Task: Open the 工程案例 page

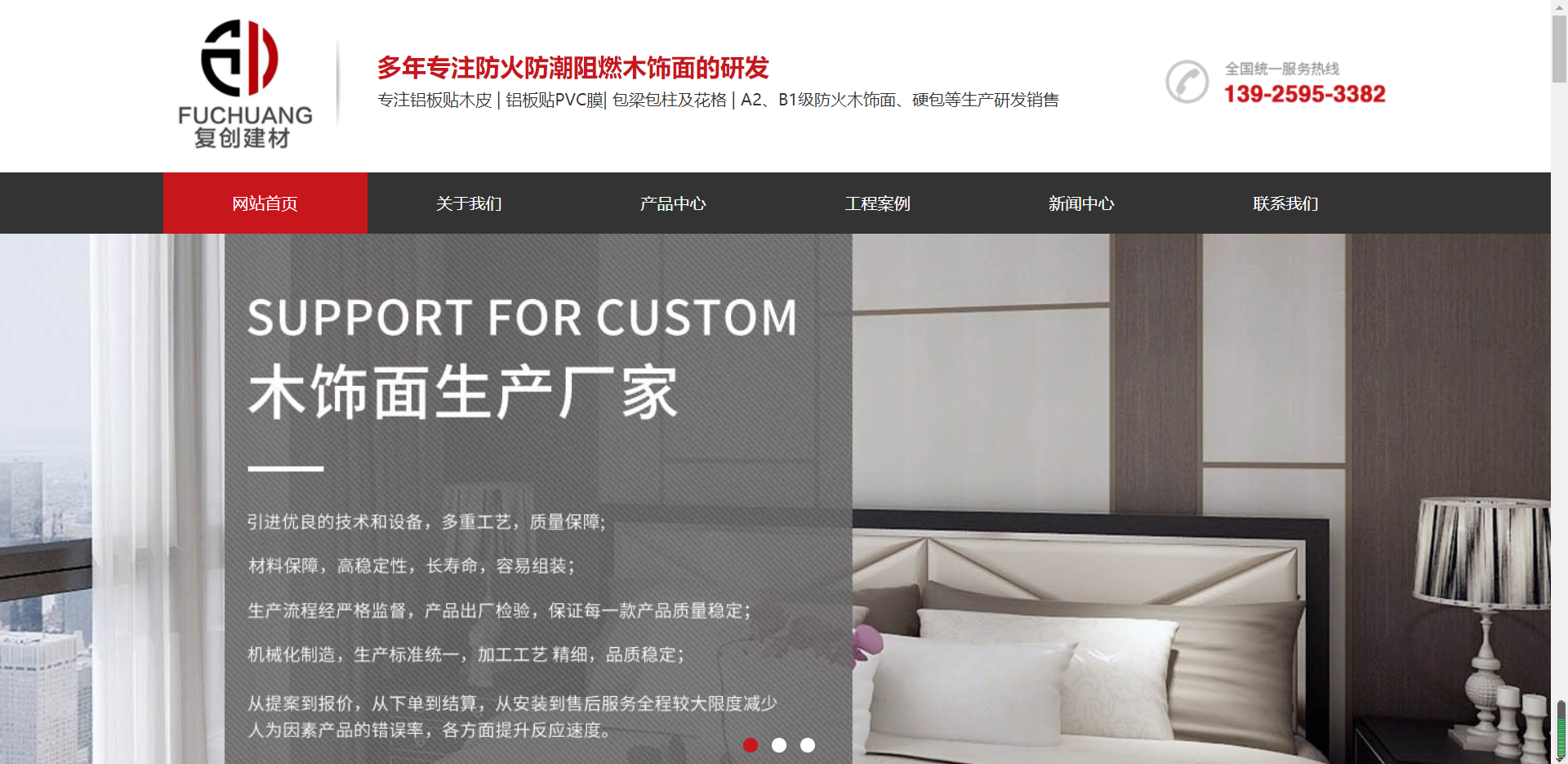Action: point(878,203)
